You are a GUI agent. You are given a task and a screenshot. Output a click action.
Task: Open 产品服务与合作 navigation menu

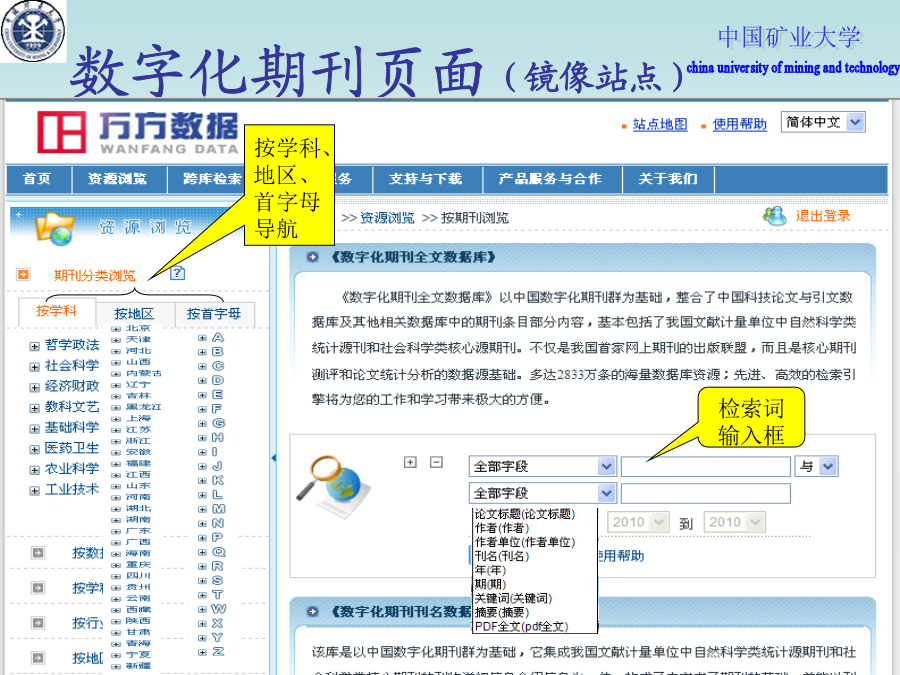[550, 179]
